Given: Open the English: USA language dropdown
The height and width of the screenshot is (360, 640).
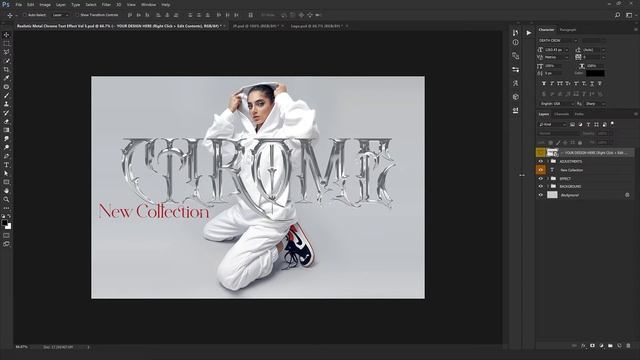Looking at the screenshot, I should pyautogui.click(x=556, y=104).
